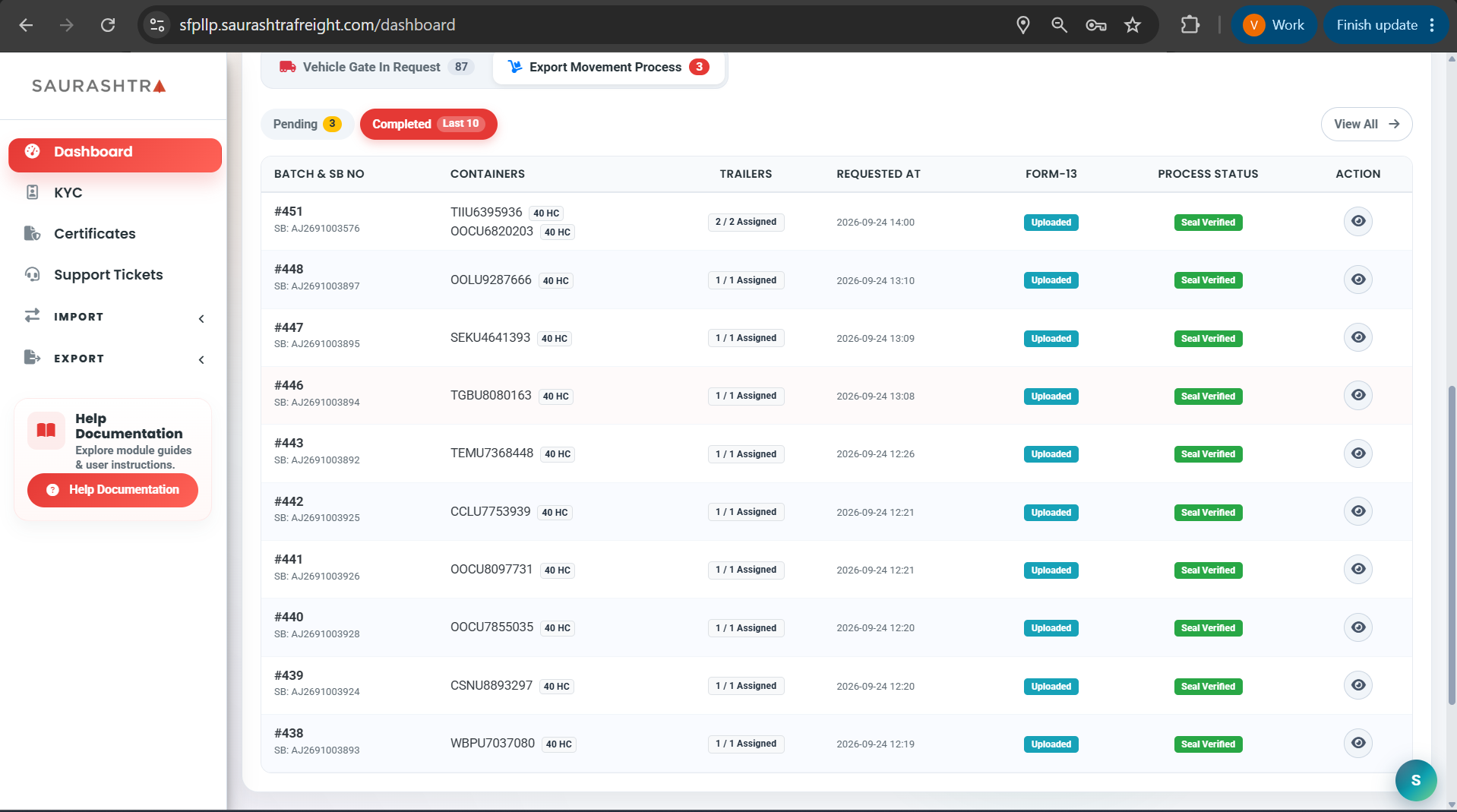Click the browser address bar URL
The width and height of the screenshot is (1457, 812).
point(318,25)
